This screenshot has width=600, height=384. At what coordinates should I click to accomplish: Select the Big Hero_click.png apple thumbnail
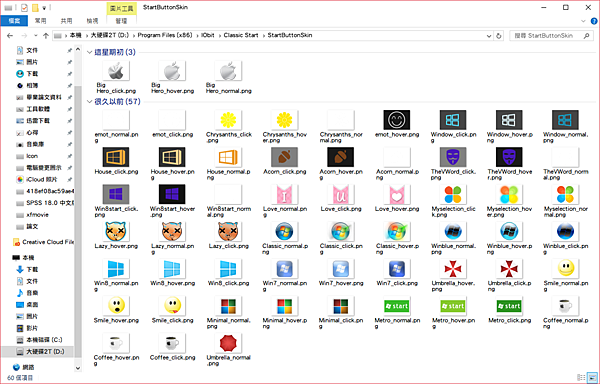(116, 71)
